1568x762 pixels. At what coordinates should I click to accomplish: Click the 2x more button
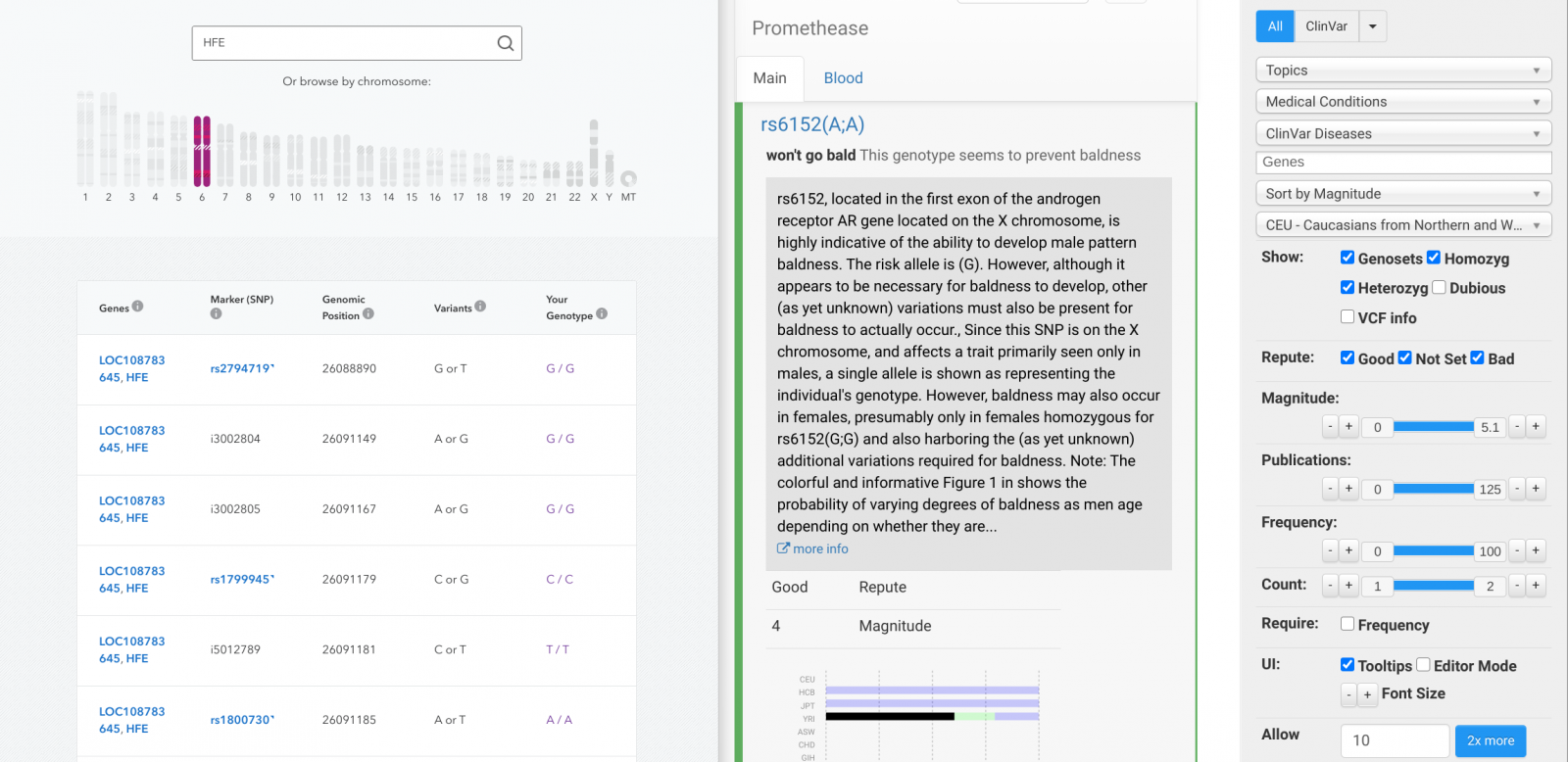[x=1491, y=740]
